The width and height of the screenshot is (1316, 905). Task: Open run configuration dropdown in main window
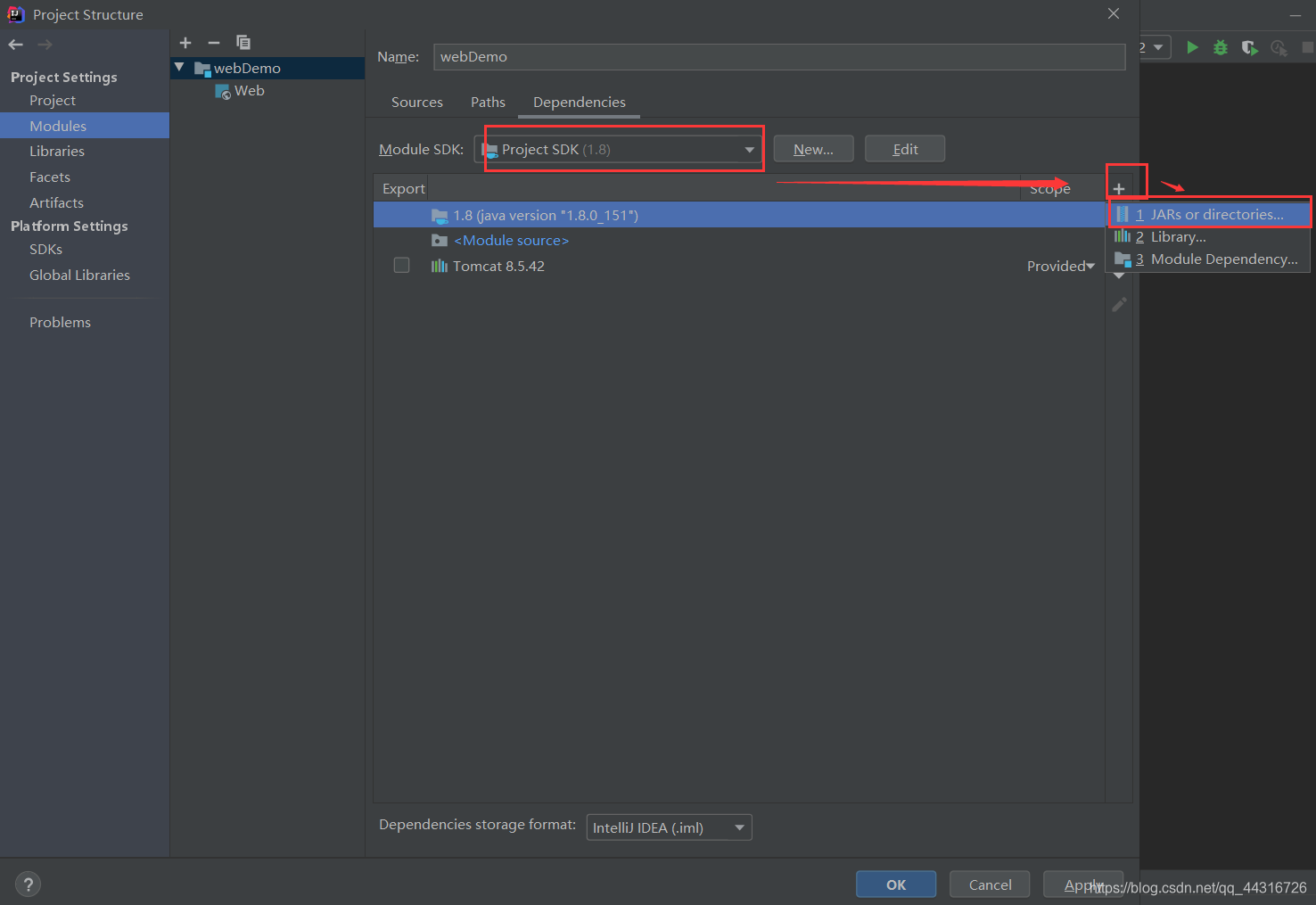coord(1156,47)
